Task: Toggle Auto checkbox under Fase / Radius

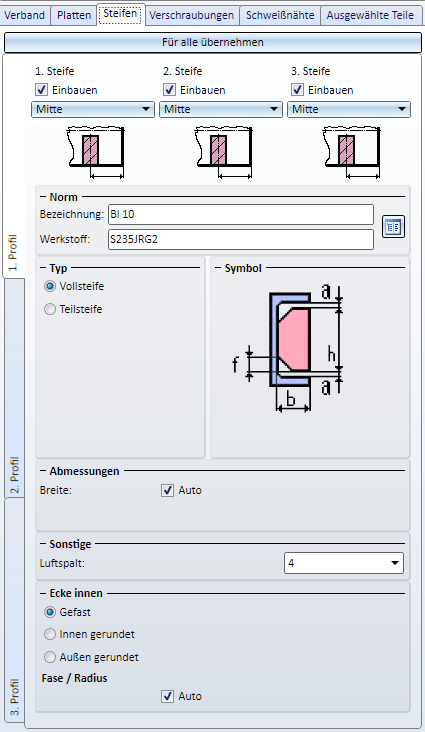Action: click(x=168, y=697)
